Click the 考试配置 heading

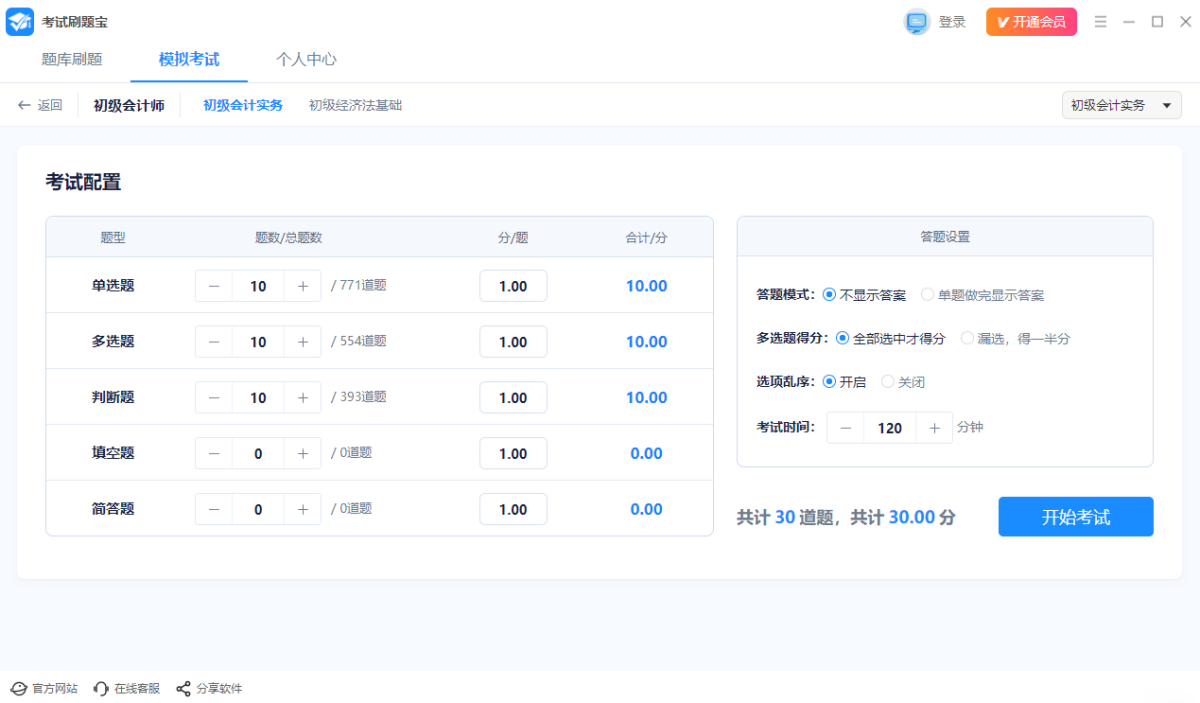point(83,182)
